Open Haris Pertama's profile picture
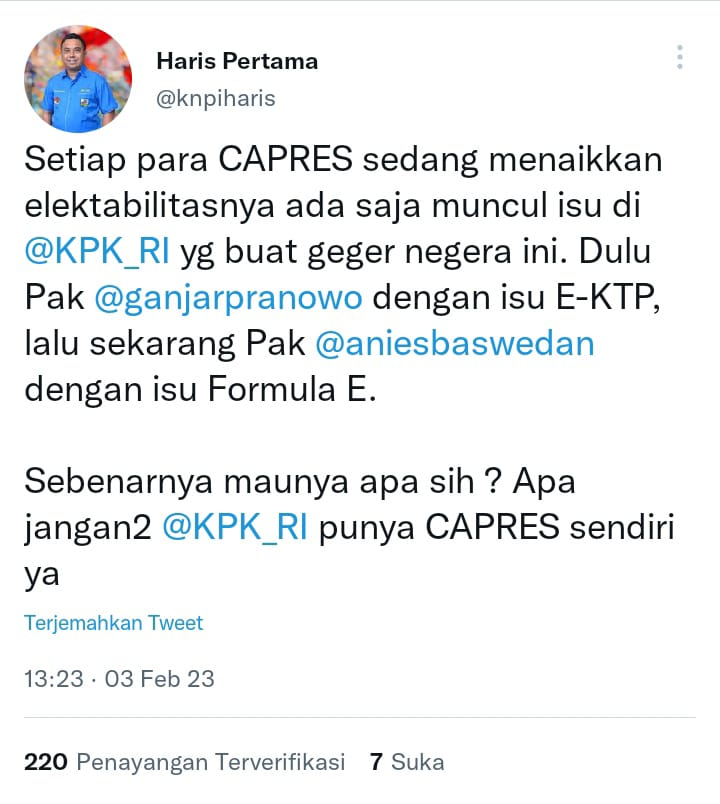The width and height of the screenshot is (720, 804). tap(78, 79)
